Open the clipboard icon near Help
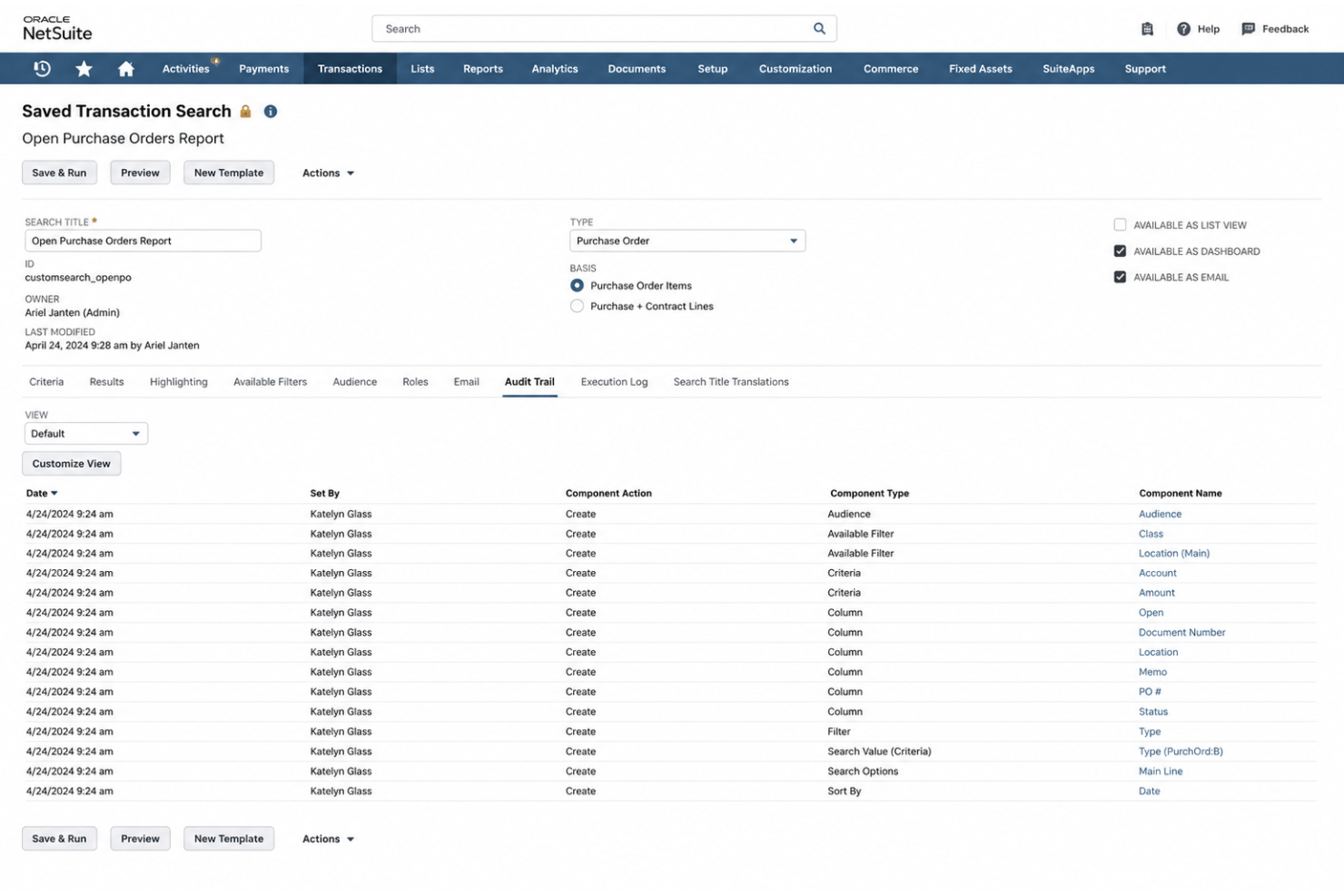 (1147, 29)
